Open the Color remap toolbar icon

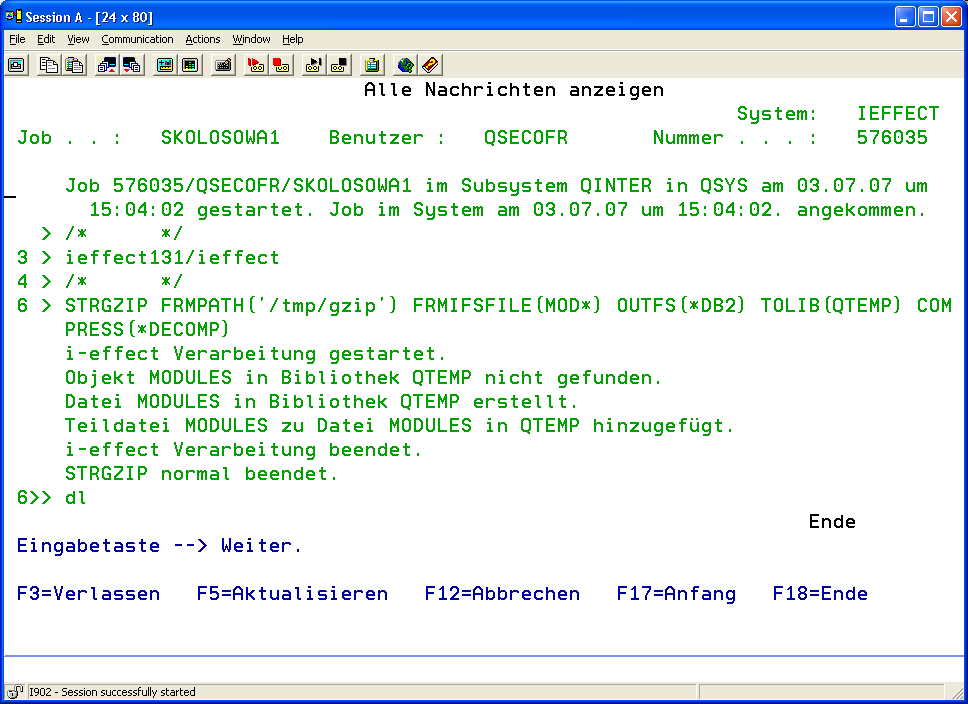click(x=190, y=65)
